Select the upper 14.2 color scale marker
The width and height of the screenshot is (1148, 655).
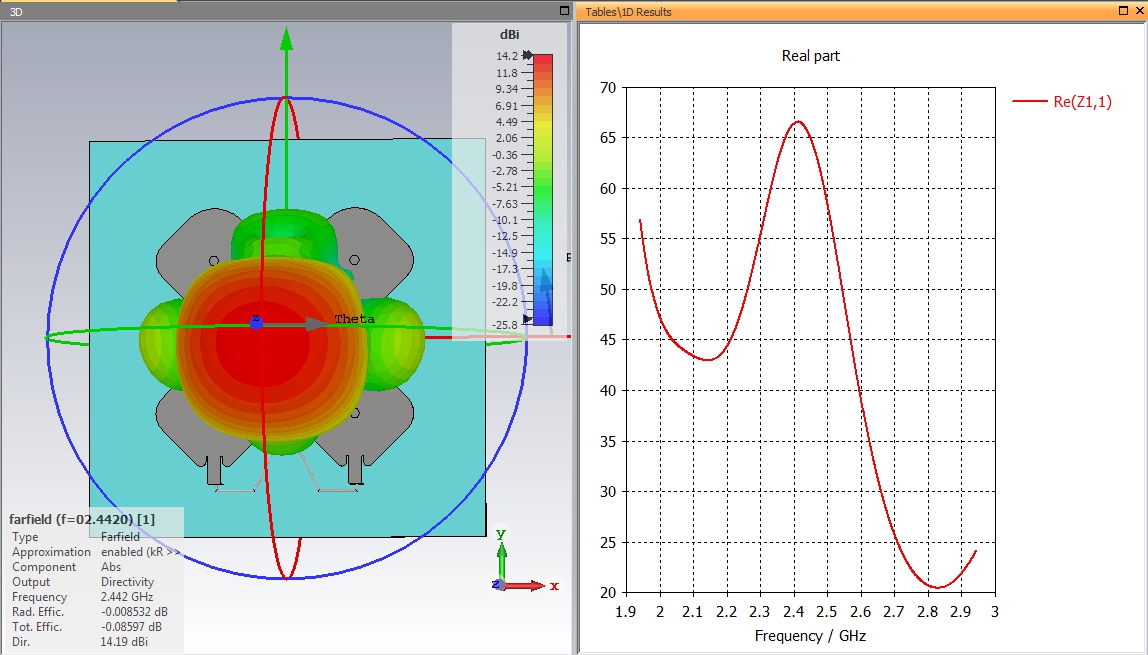(x=527, y=55)
